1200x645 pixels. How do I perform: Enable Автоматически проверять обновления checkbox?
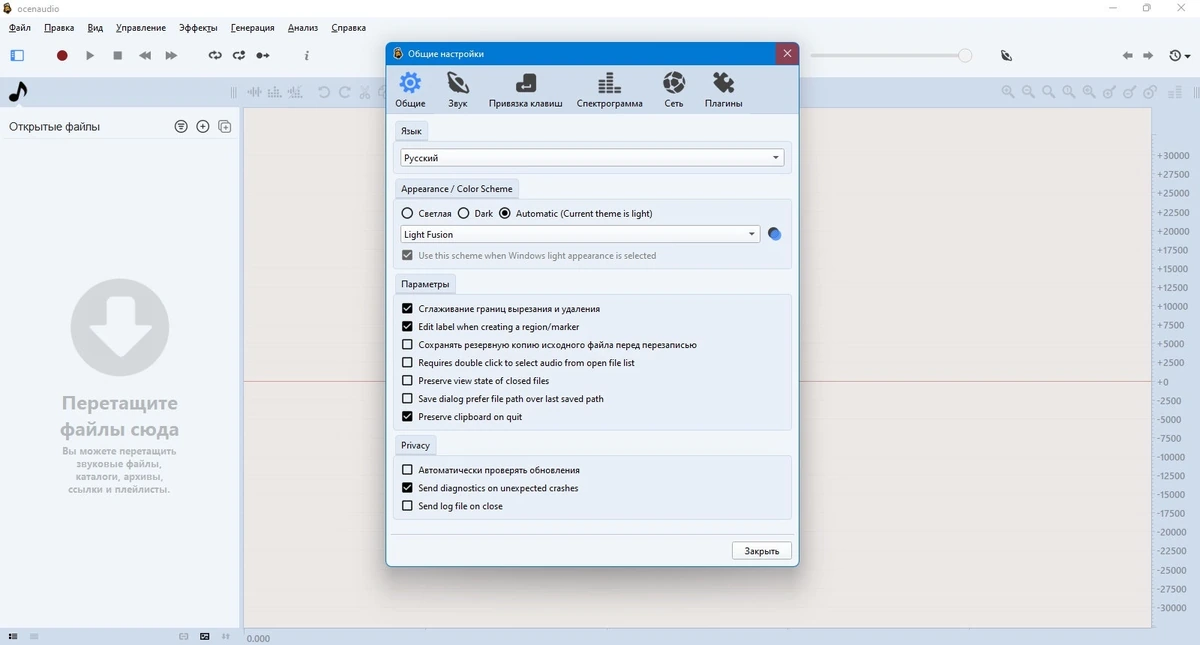click(407, 470)
